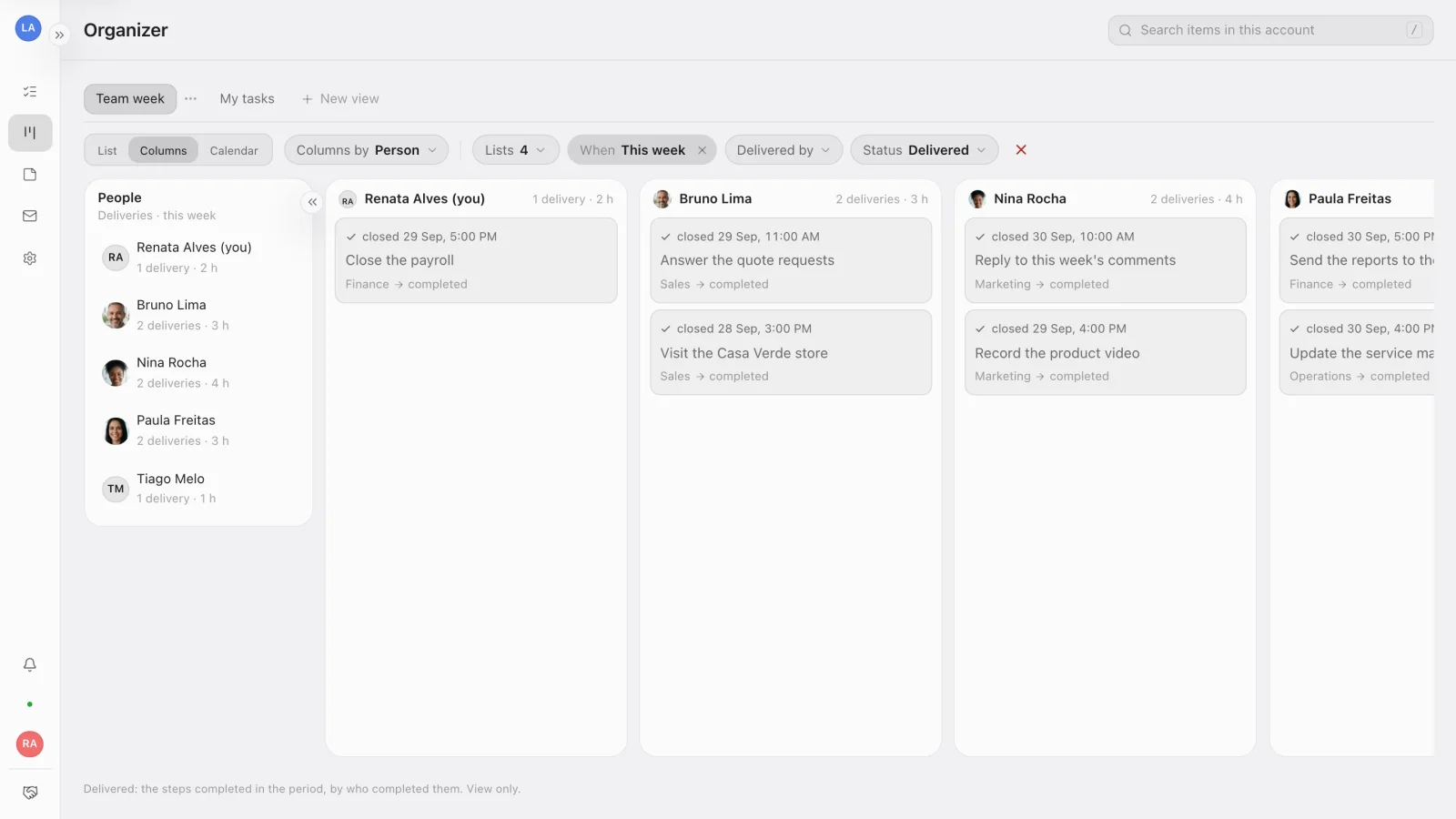This screenshot has width=1456, height=819.
Task: Open the mail envelope sidebar icon
Action: point(30,217)
